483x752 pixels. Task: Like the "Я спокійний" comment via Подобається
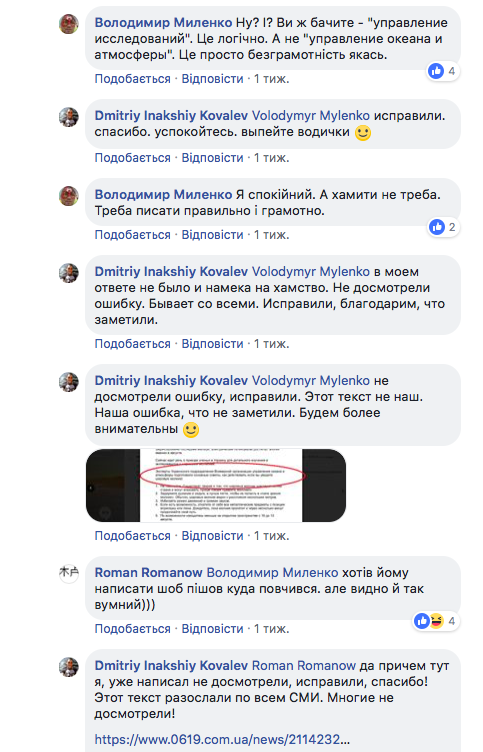(x=132, y=235)
